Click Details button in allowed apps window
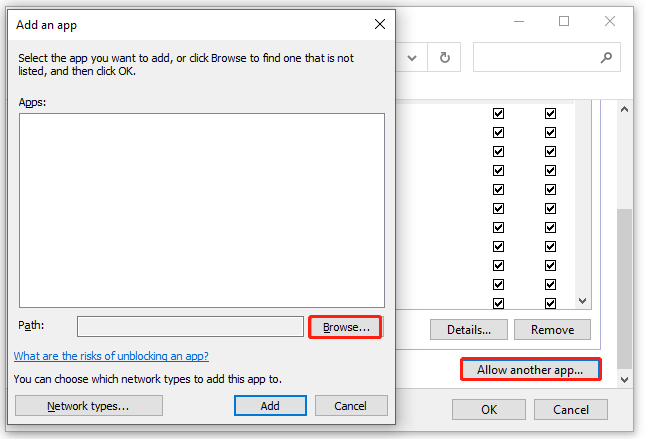The width and height of the screenshot is (645, 439). pyautogui.click(x=469, y=330)
